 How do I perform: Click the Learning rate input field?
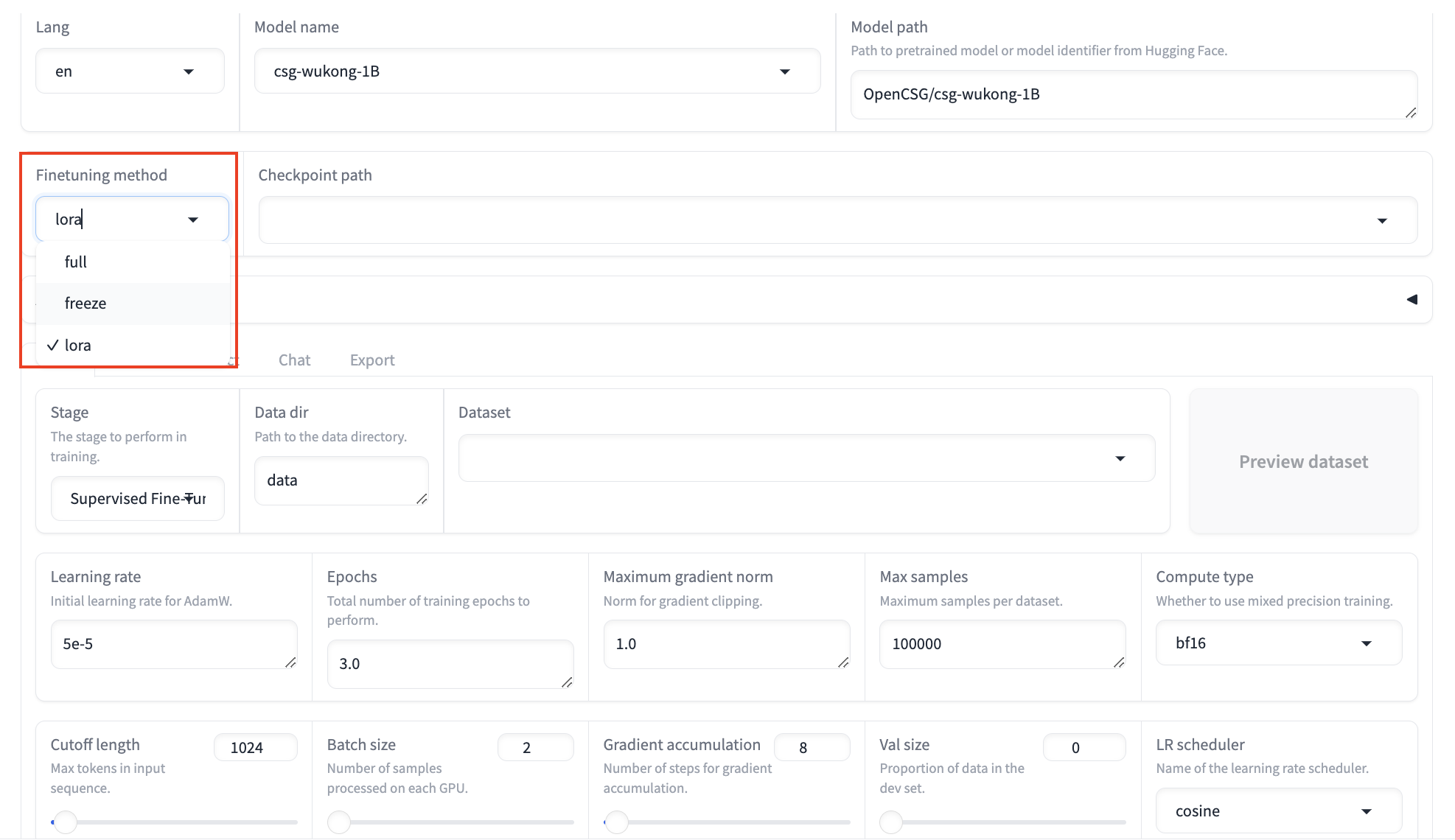(173, 644)
